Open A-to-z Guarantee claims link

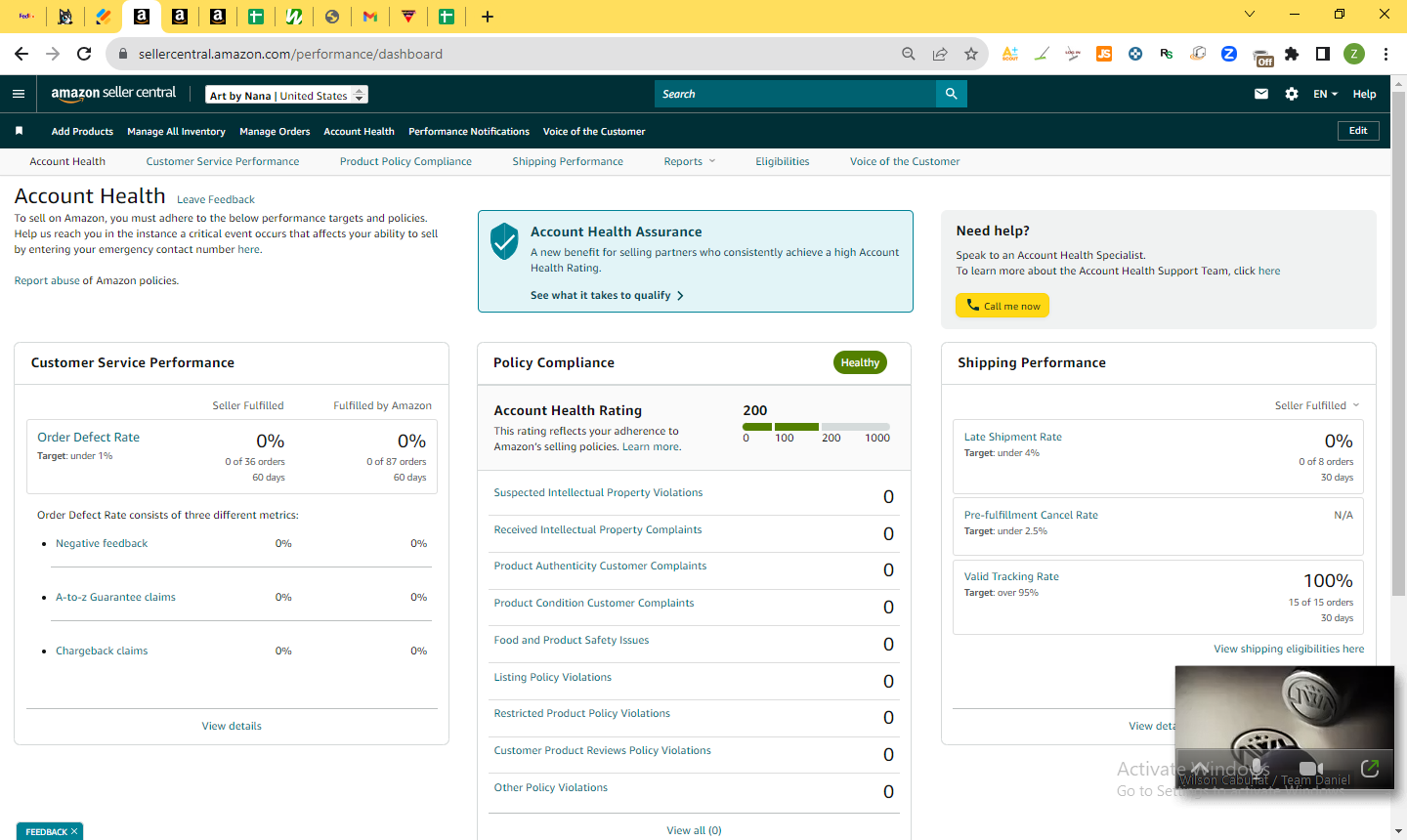pyautogui.click(x=115, y=597)
